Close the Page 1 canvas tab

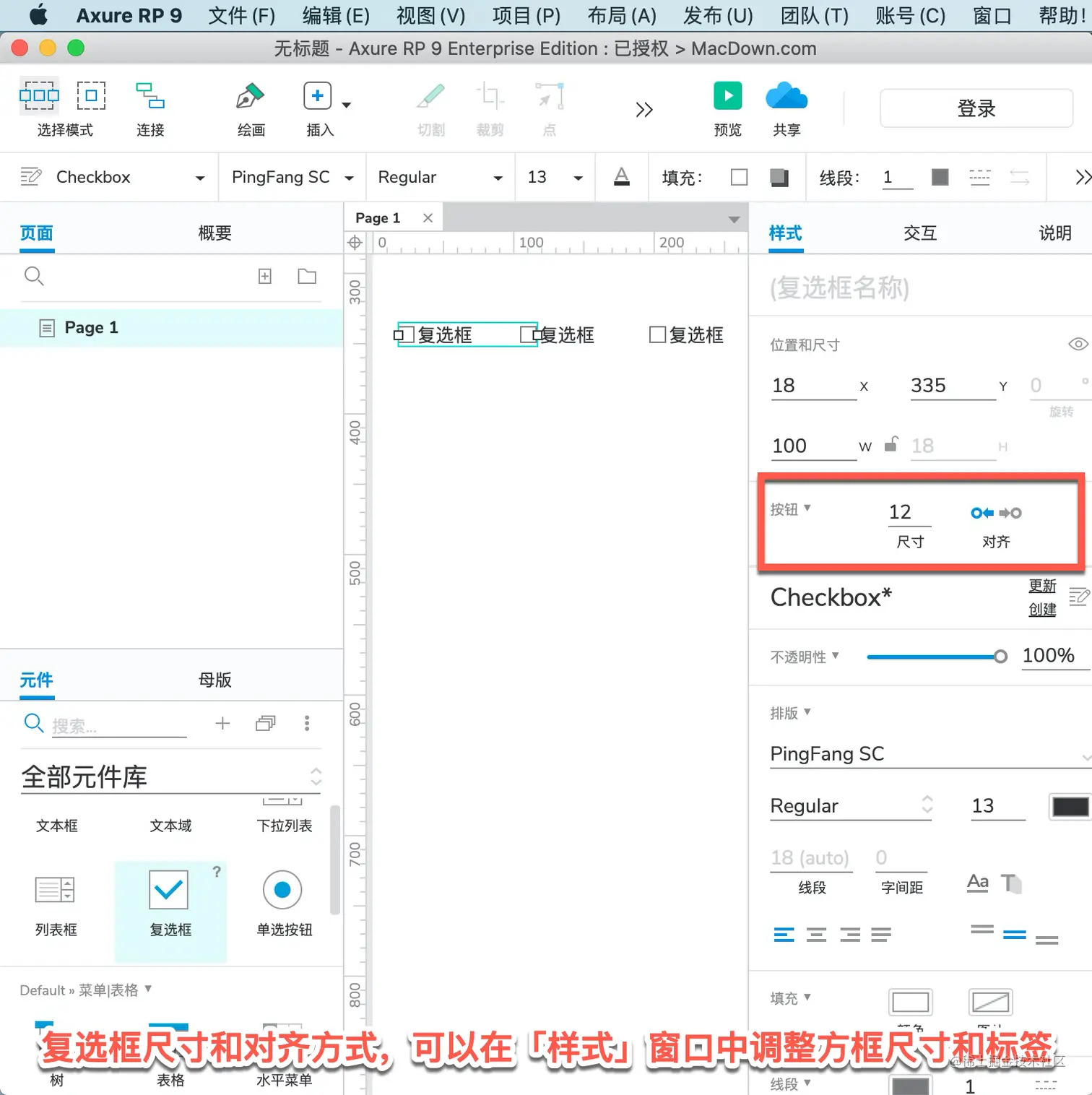pos(428,217)
